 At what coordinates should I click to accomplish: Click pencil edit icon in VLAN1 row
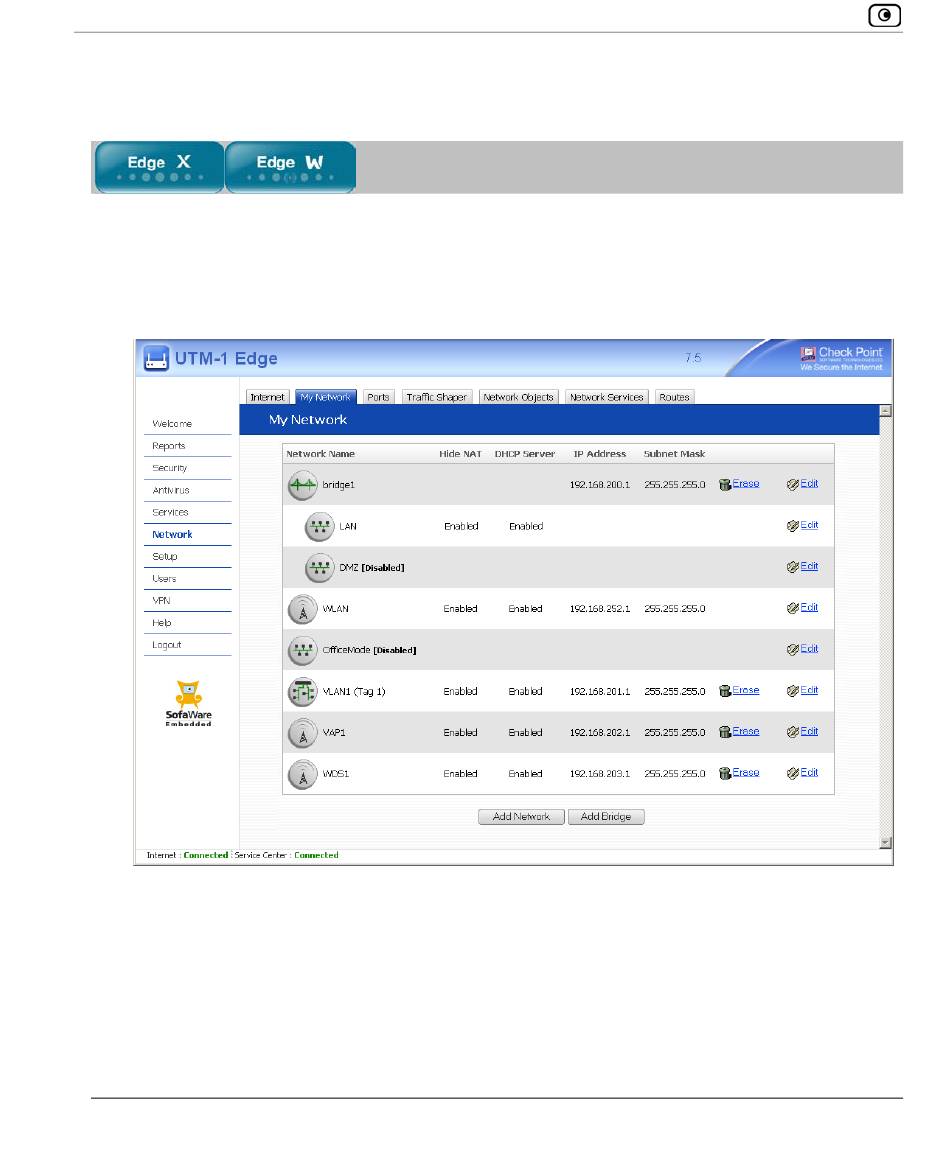coord(793,692)
